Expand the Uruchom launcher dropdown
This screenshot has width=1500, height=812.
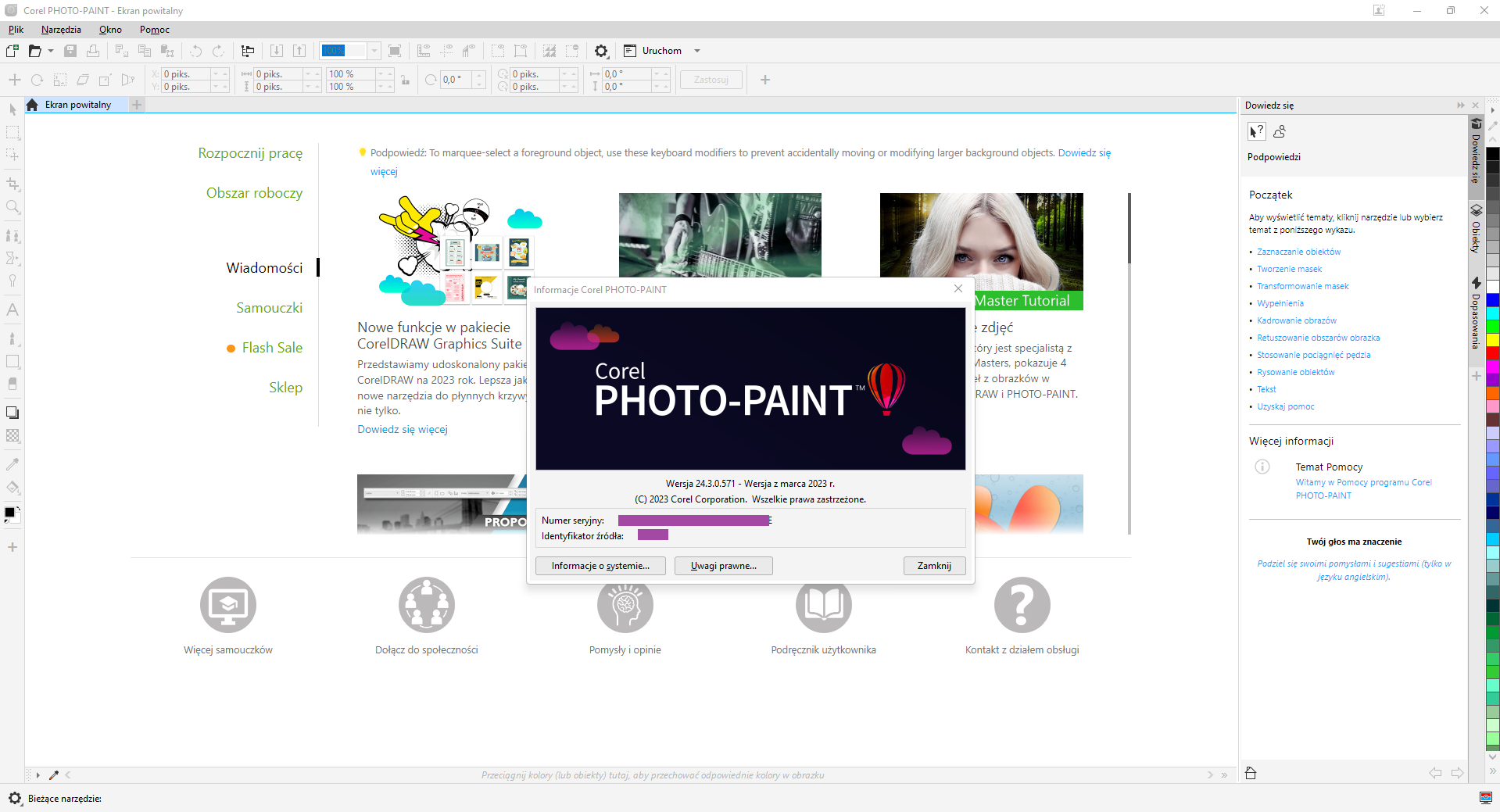(697, 51)
